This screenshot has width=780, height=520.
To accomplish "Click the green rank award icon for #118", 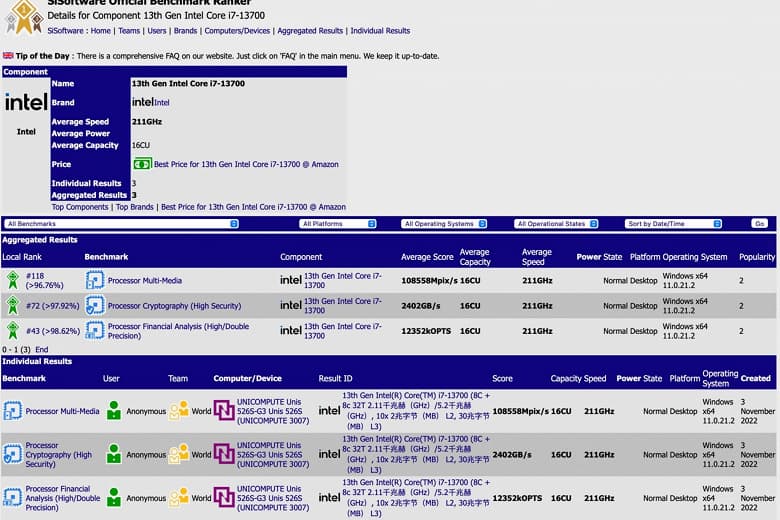I will point(12,280).
